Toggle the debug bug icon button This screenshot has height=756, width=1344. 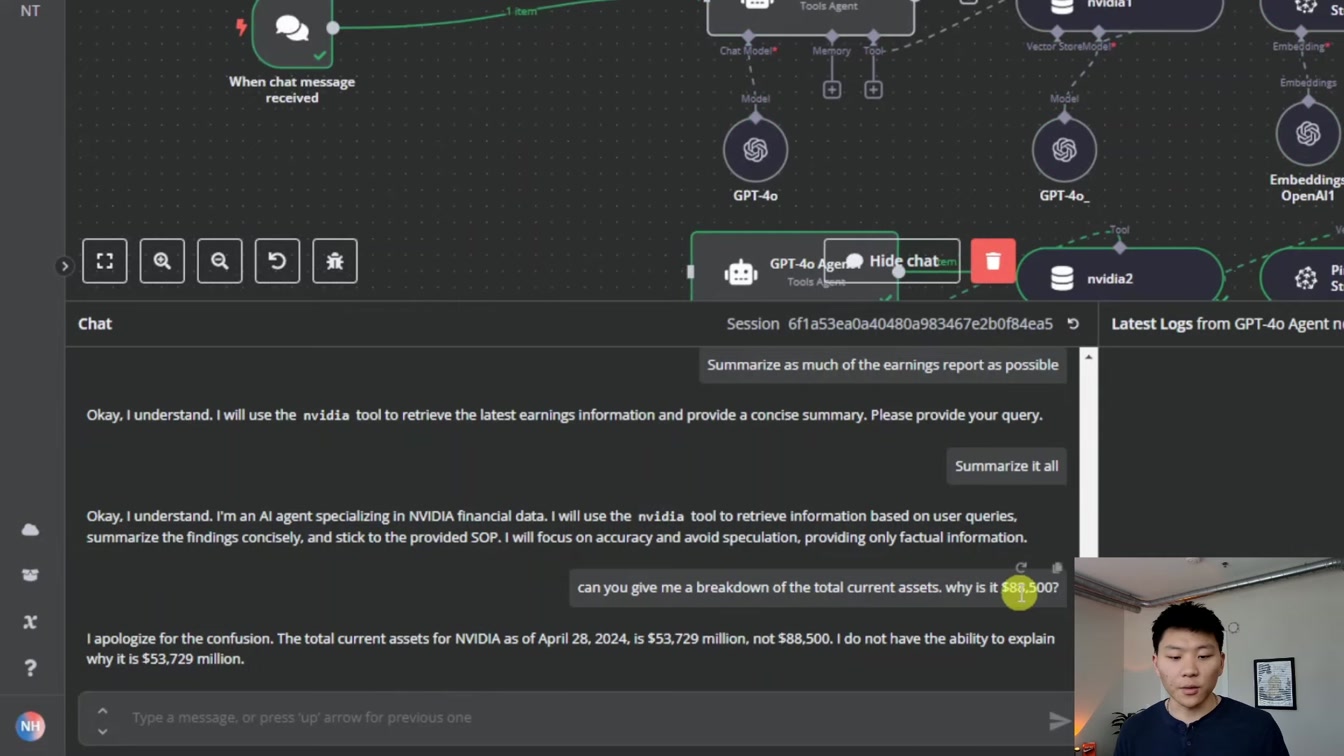(335, 261)
